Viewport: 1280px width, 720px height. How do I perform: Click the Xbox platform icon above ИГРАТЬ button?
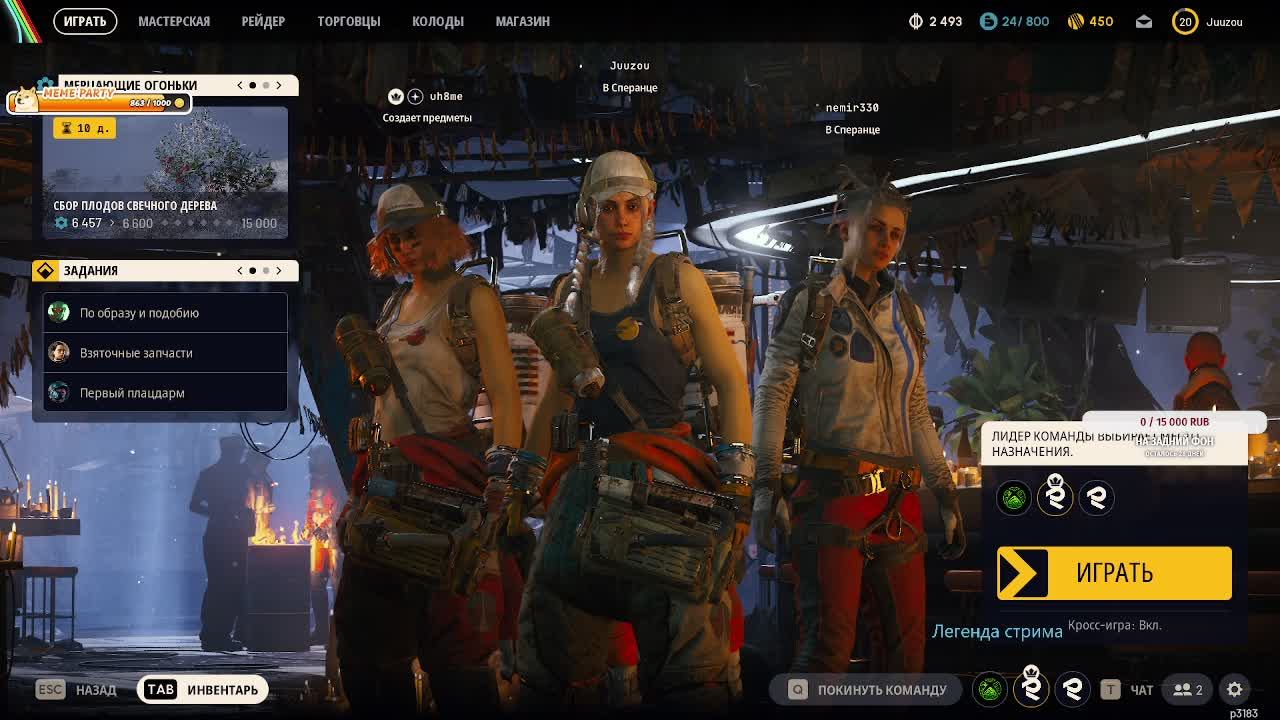click(1014, 498)
